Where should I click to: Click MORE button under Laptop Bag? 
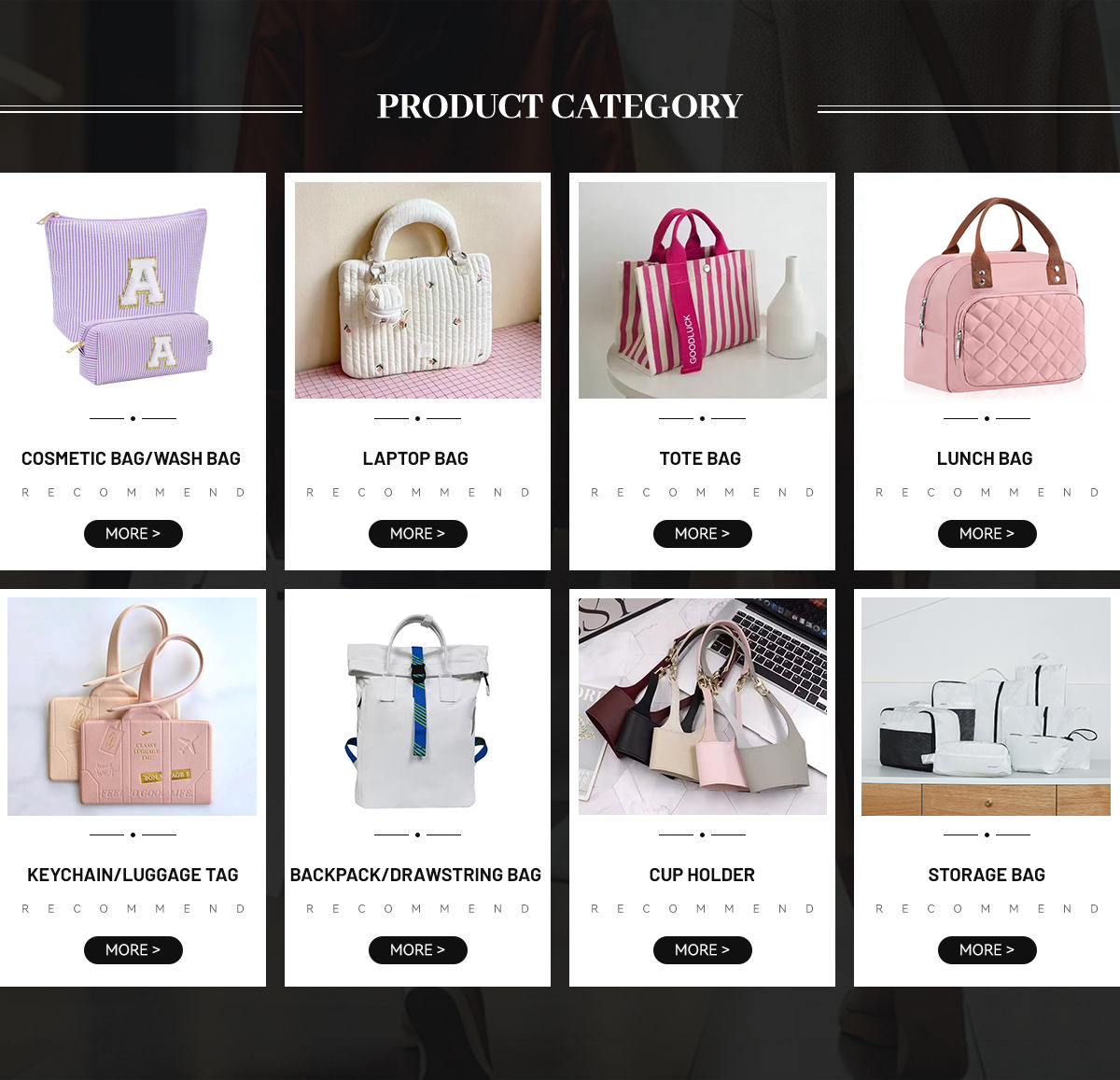click(418, 534)
